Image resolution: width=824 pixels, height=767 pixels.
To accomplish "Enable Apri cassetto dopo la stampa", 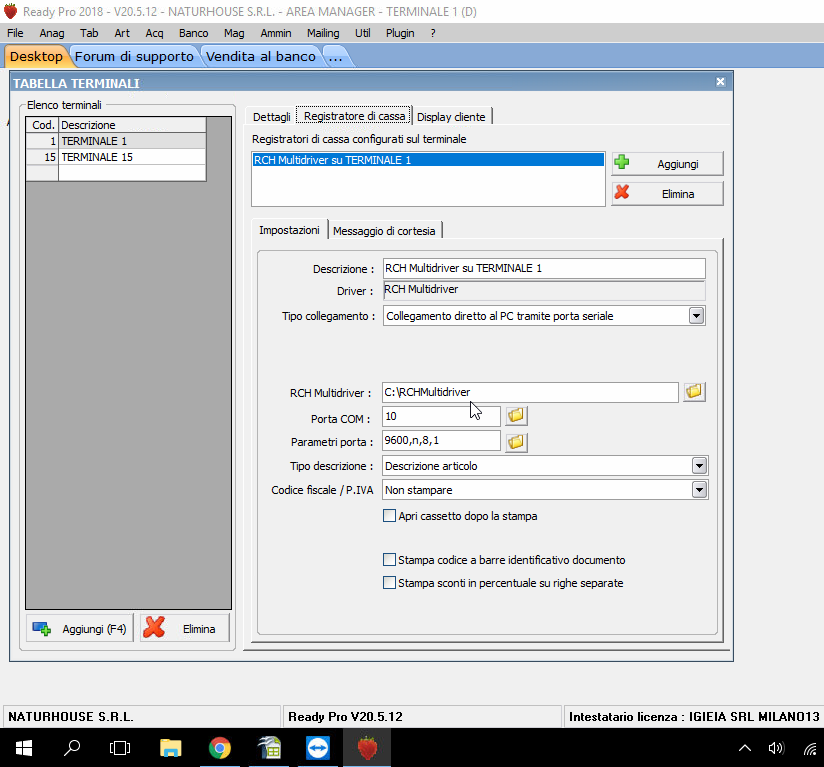I will (389, 516).
